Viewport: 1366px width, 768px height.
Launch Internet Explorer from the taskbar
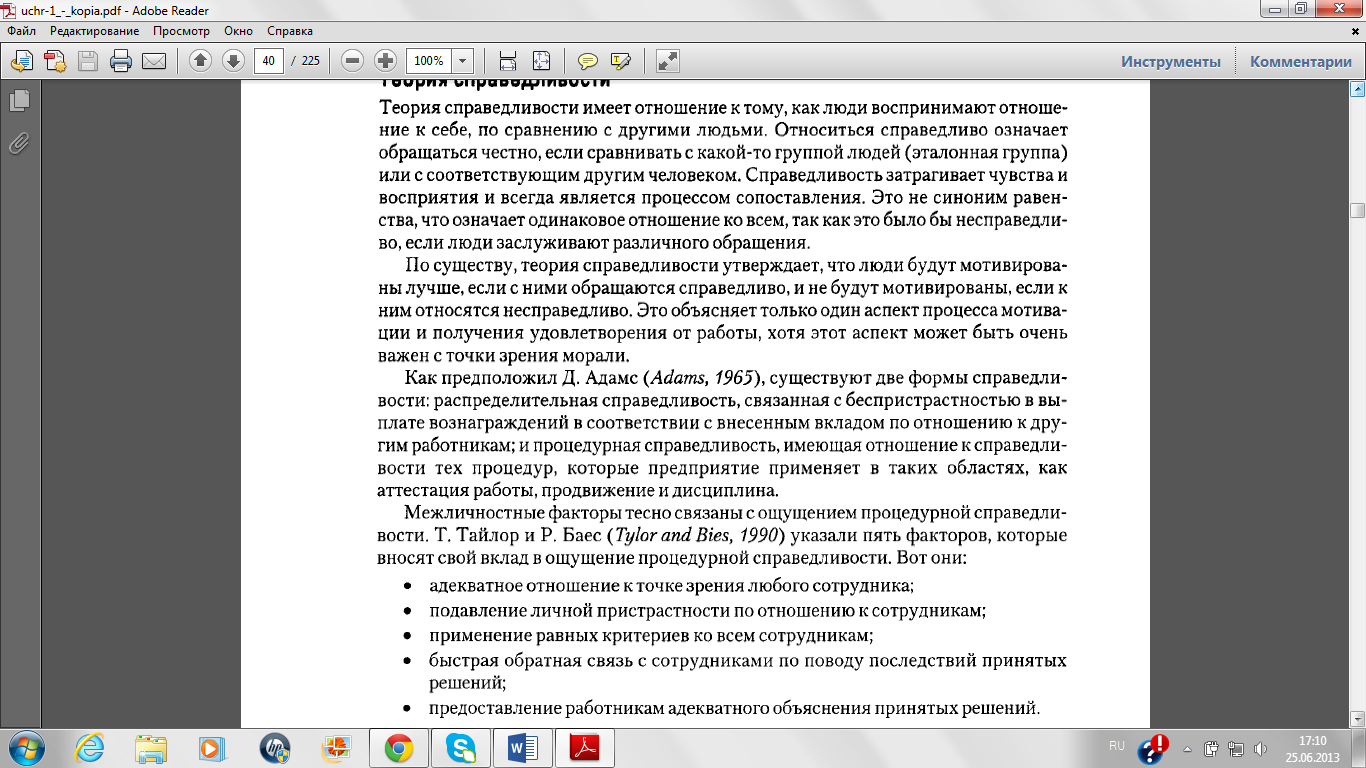point(90,747)
